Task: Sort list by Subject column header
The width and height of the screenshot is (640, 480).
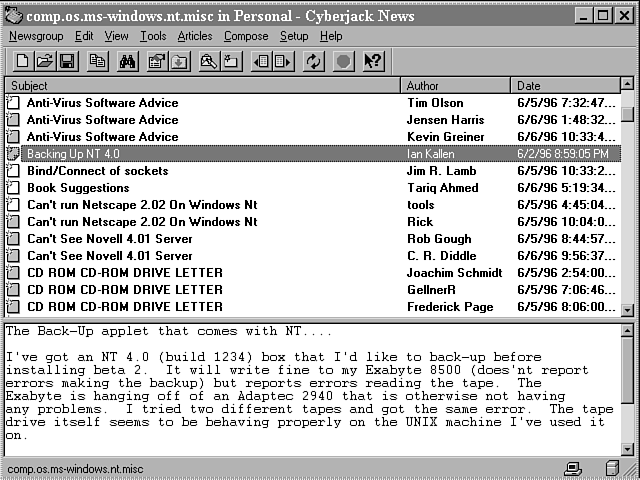Action: (x=200, y=86)
